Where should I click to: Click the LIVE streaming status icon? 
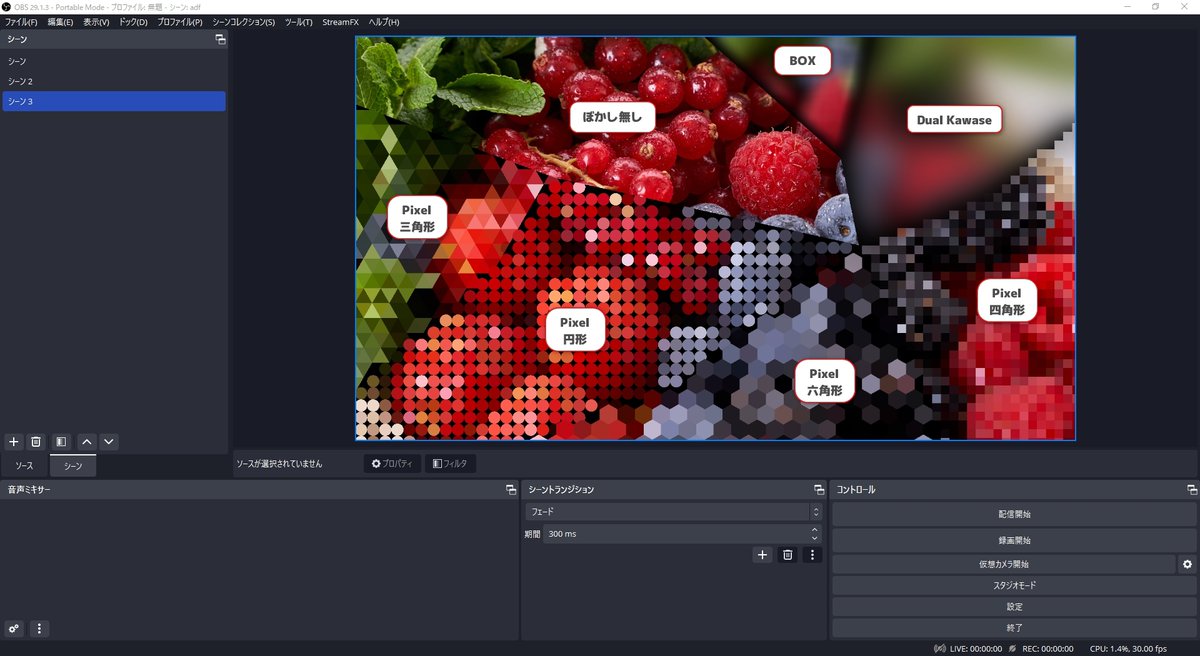coord(939,649)
